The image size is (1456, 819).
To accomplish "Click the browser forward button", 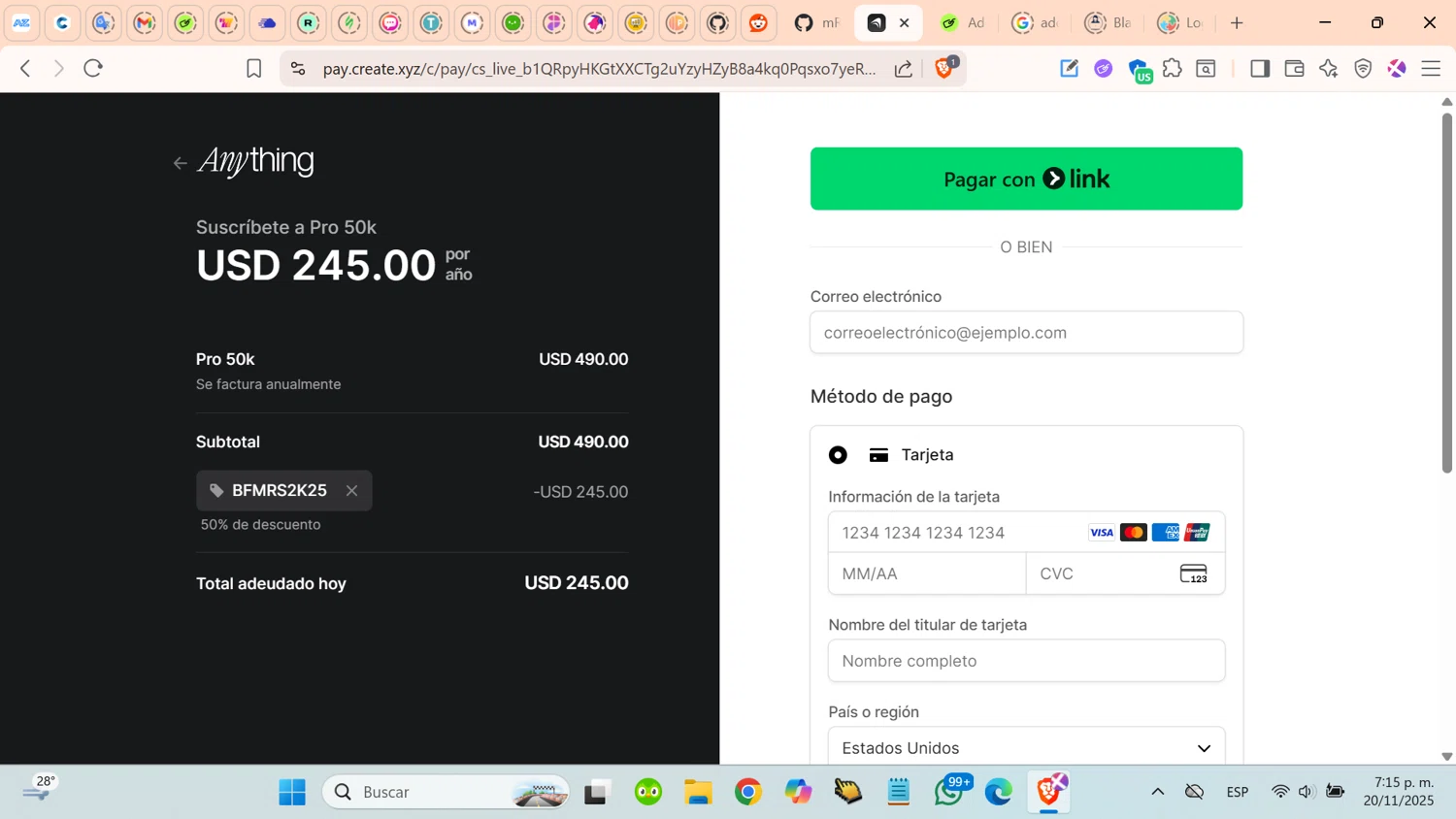I will [x=59, y=68].
